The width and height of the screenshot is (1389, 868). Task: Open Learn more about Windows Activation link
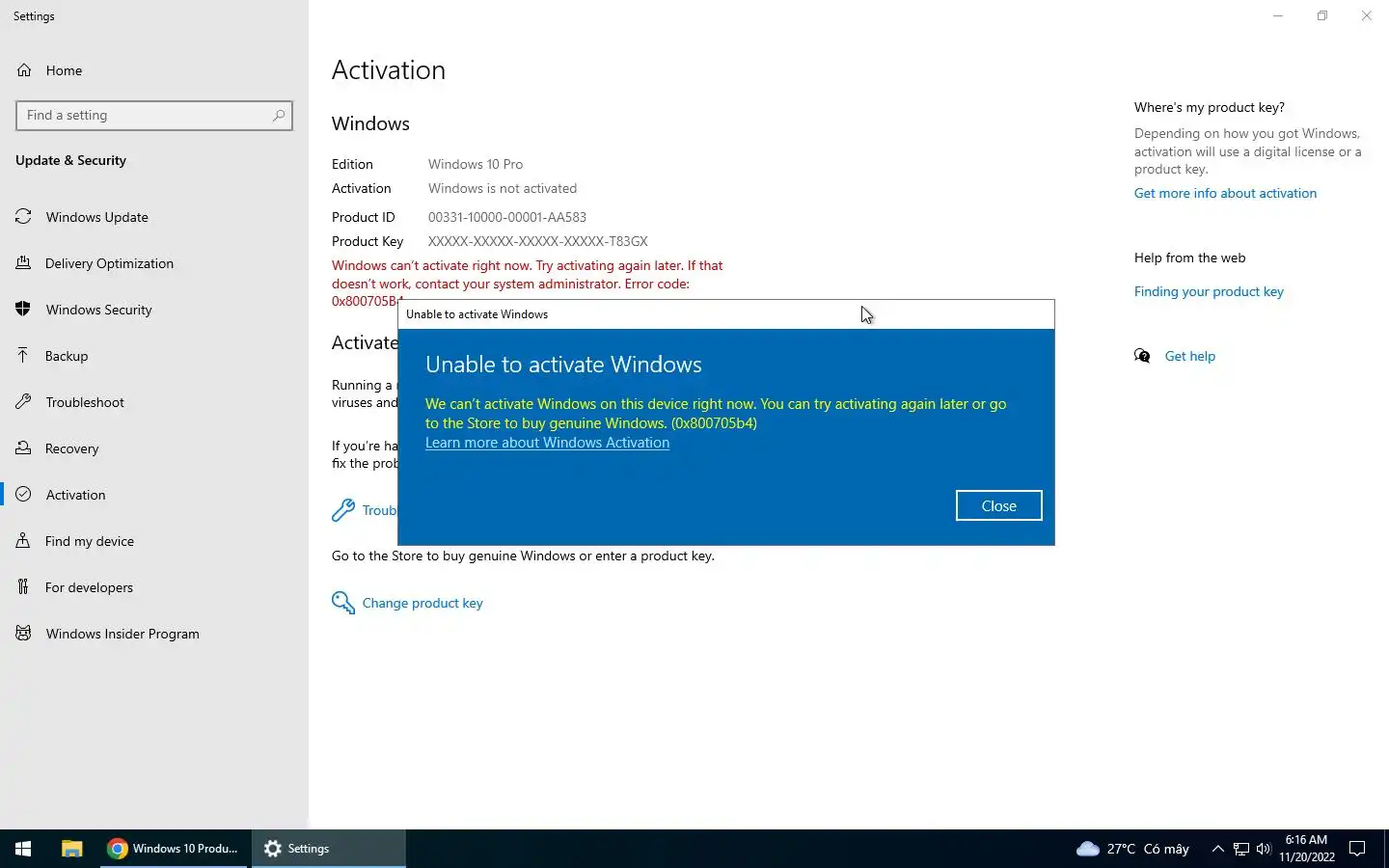(547, 443)
